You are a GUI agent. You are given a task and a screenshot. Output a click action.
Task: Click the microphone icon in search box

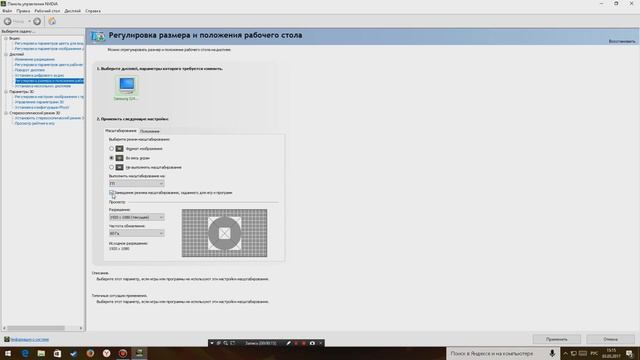(552, 353)
